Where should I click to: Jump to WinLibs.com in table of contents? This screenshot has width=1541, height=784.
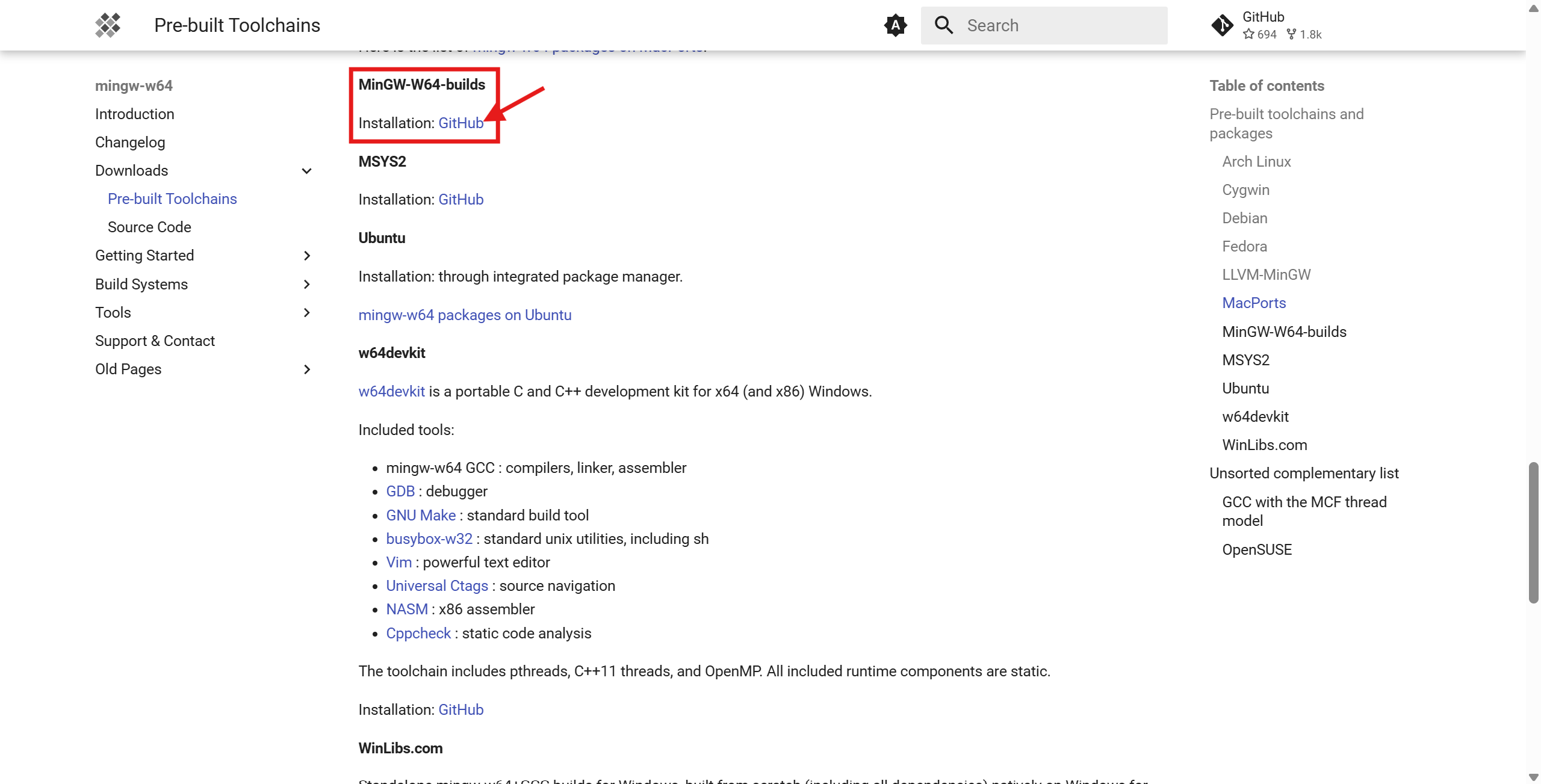pyautogui.click(x=1264, y=445)
